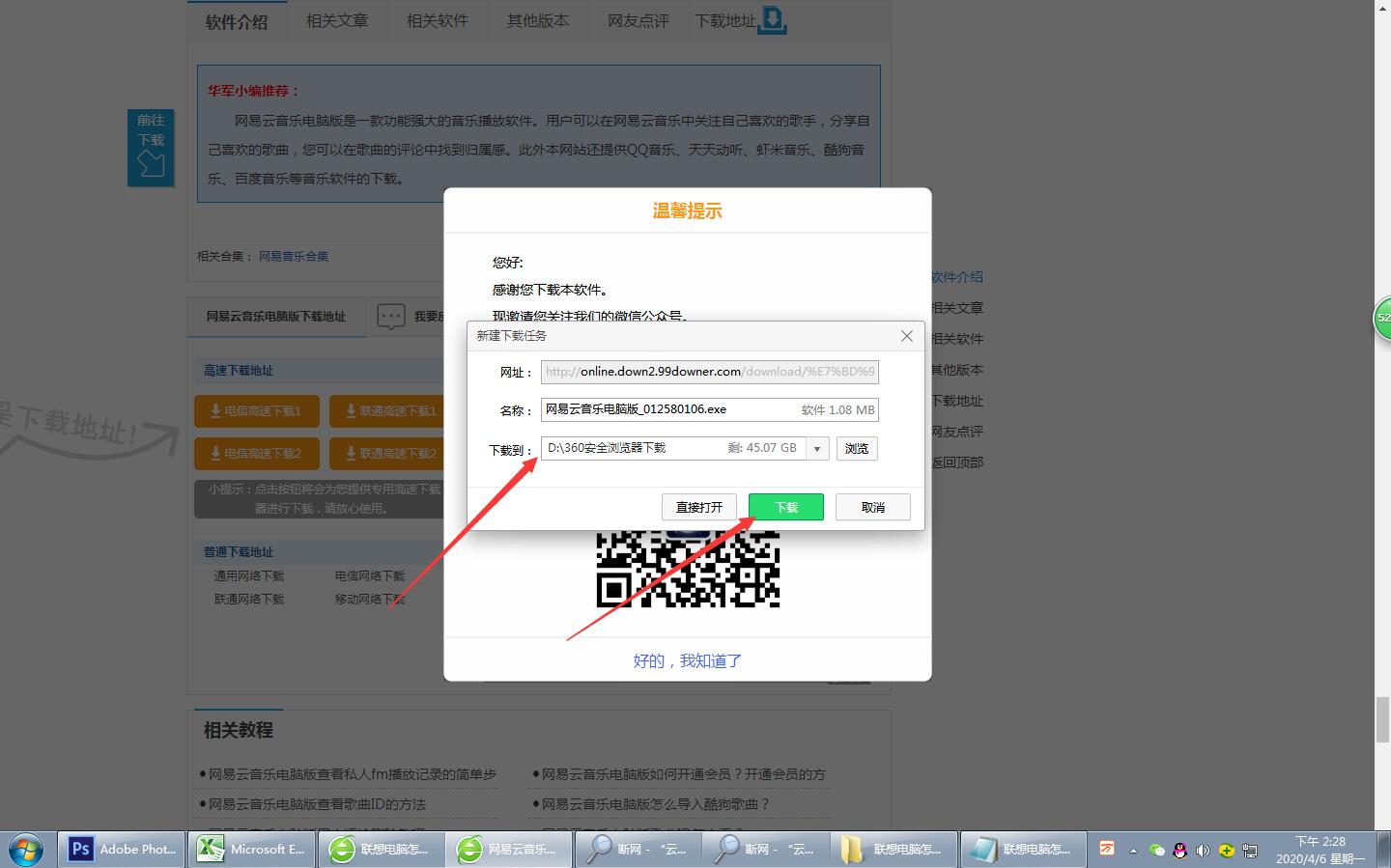
Task: Open 网易音乐合集 link
Action: click(294, 256)
